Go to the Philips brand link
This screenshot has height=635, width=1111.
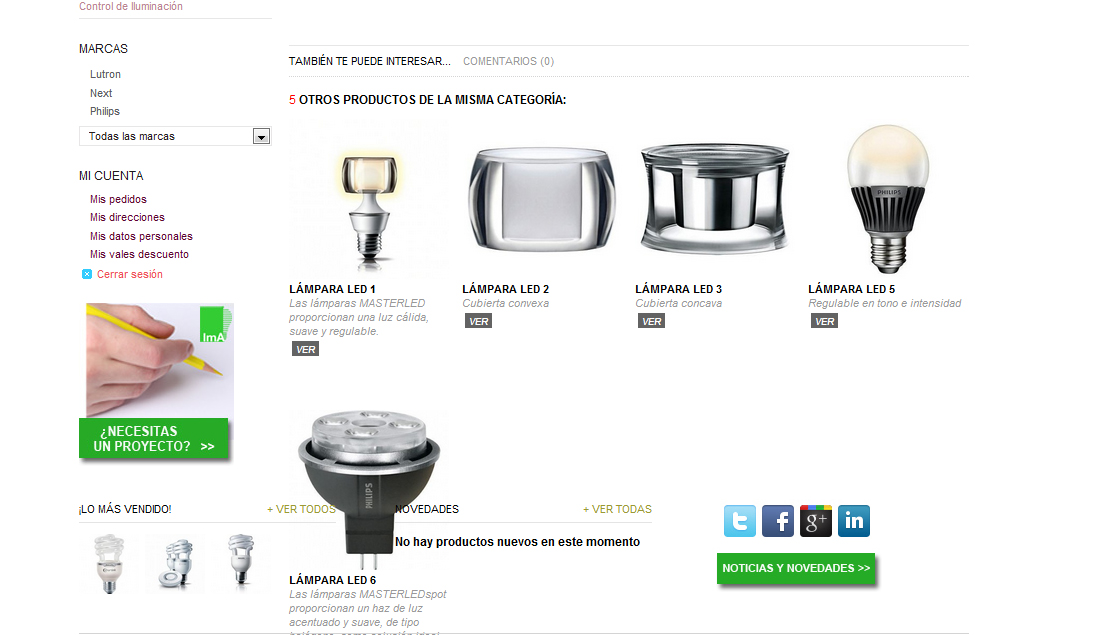point(105,111)
